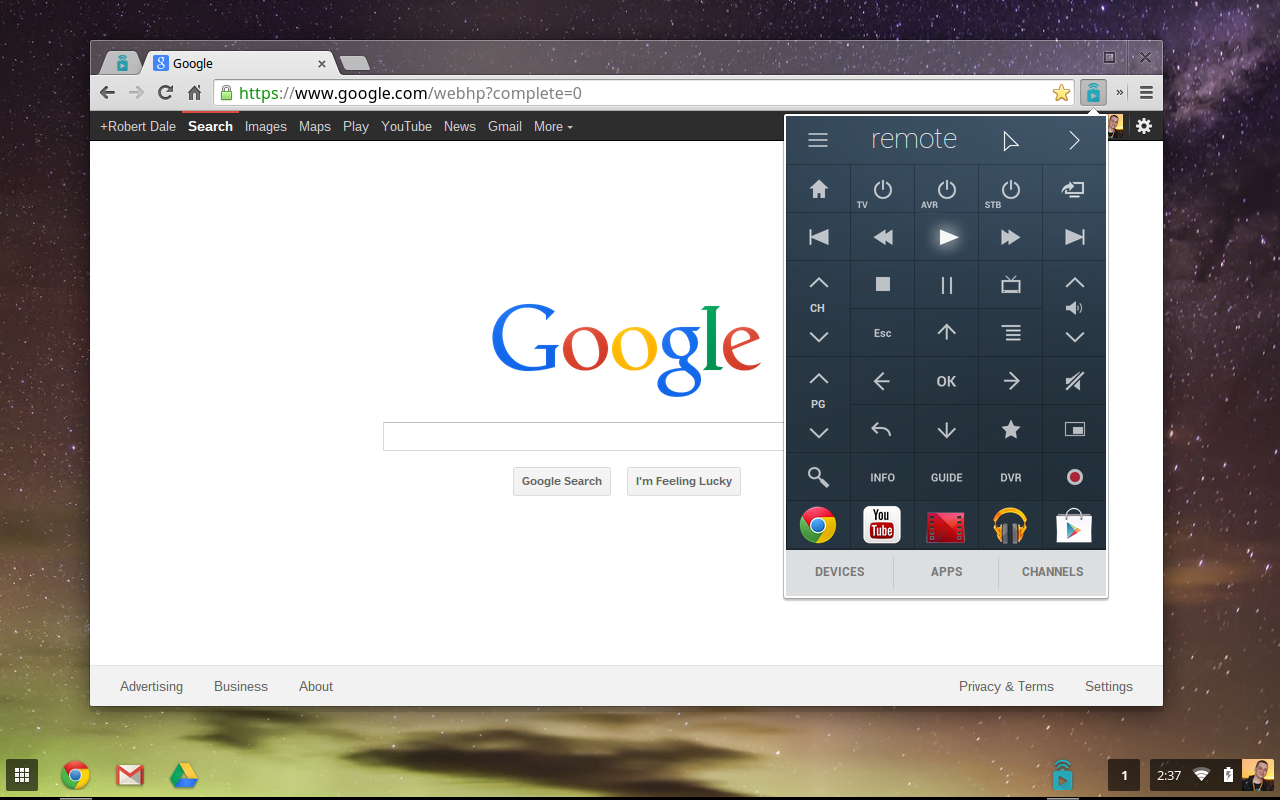Open YouTube in Google bar
The width and height of the screenshot is (1280, 800).
[x=407, y=126]
